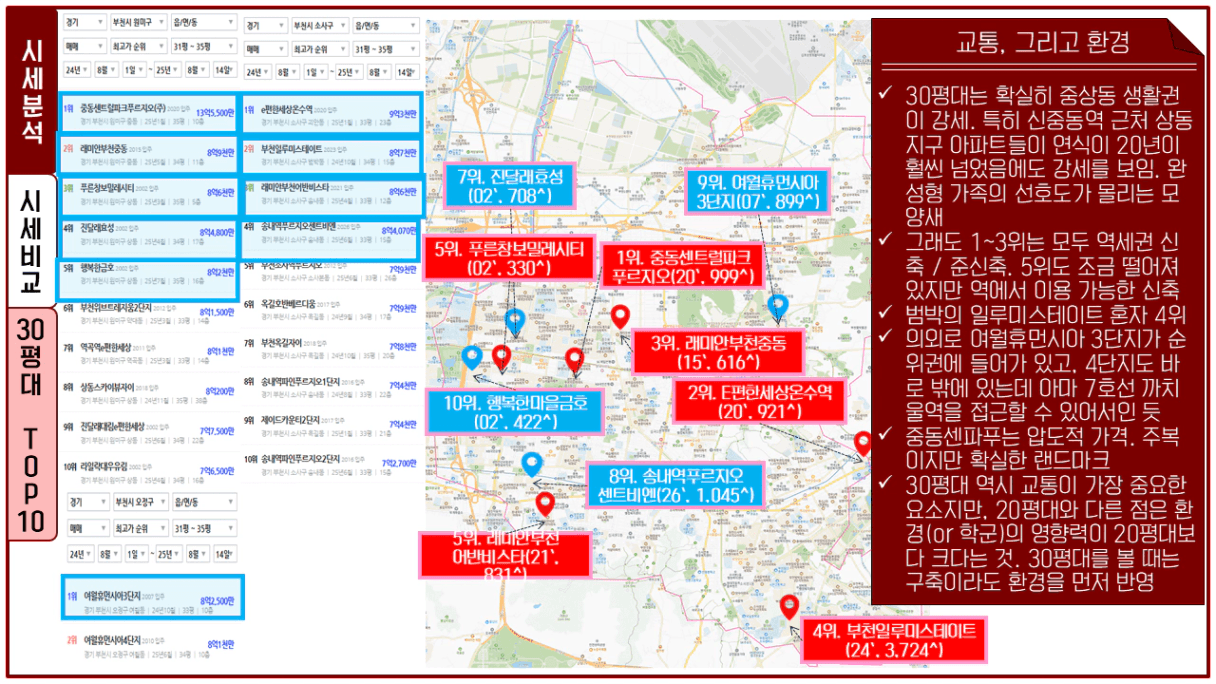Select the red map pin for 푸른창보밀레시티
Image resolution: width=1216 pixels, height=684 pixels.
coord(502,356)
